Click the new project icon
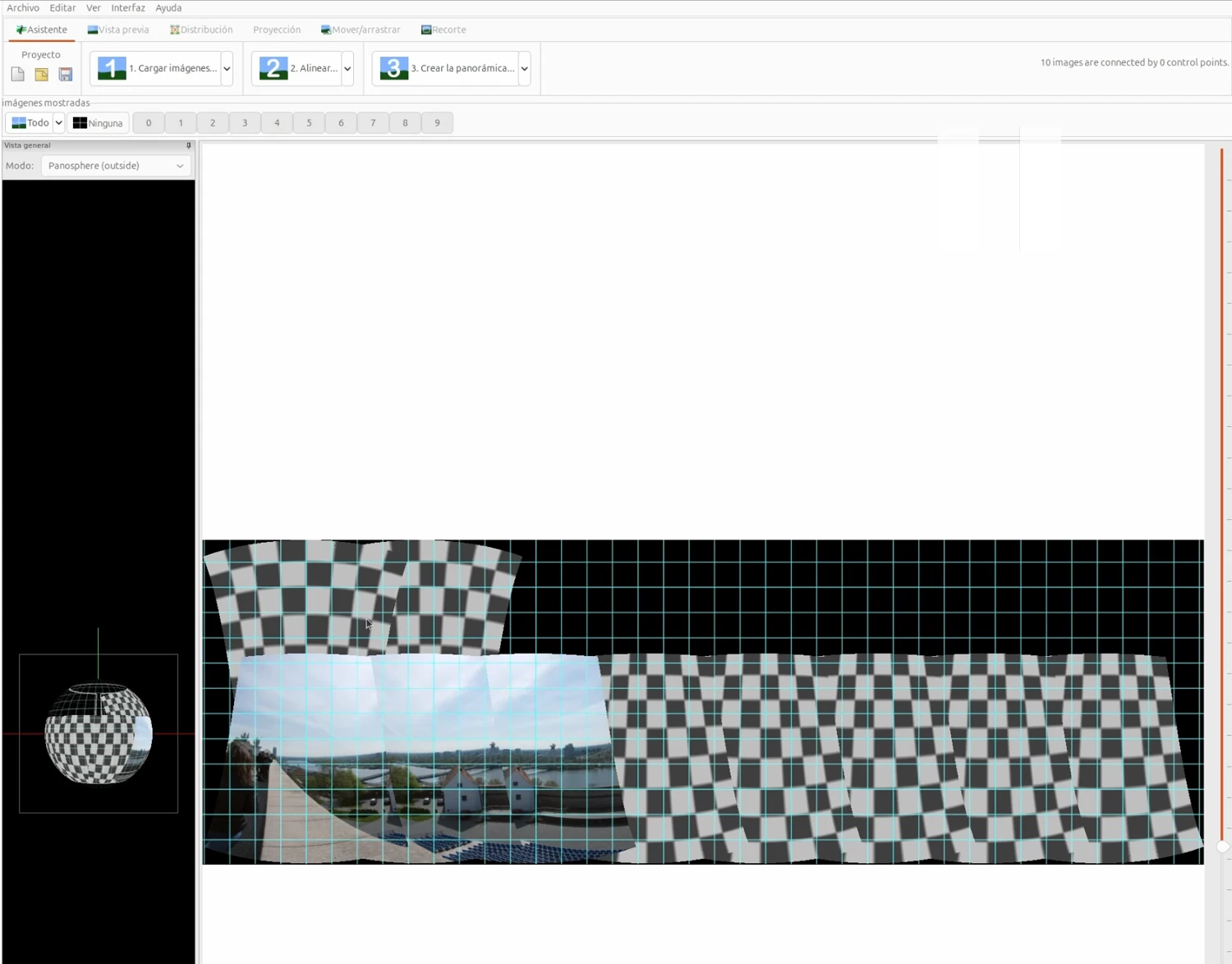Viewport: 1232px width, 964px height. tap(17, 74)
